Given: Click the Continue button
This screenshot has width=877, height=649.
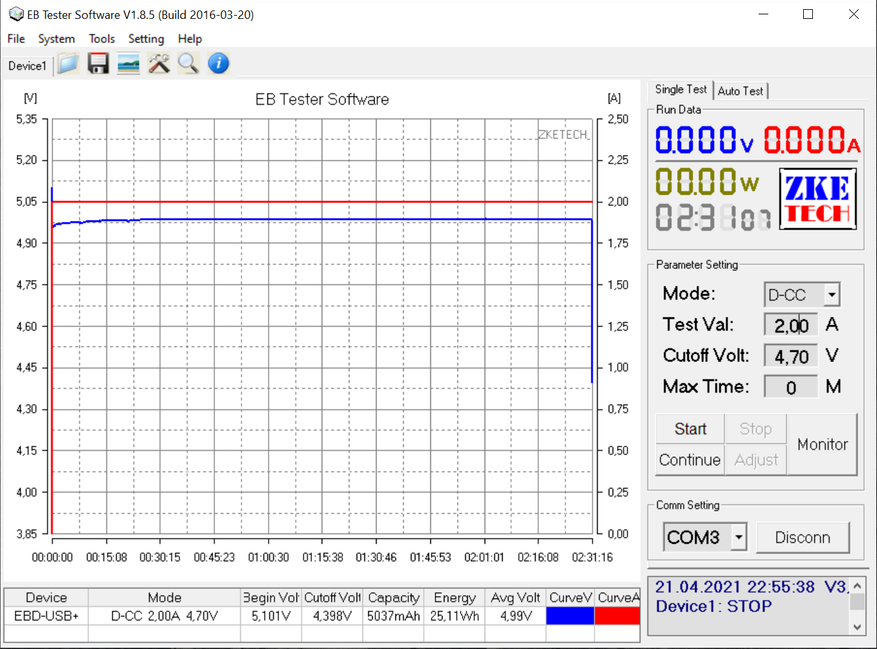Looking at the screenshot, I should (690, 460).
